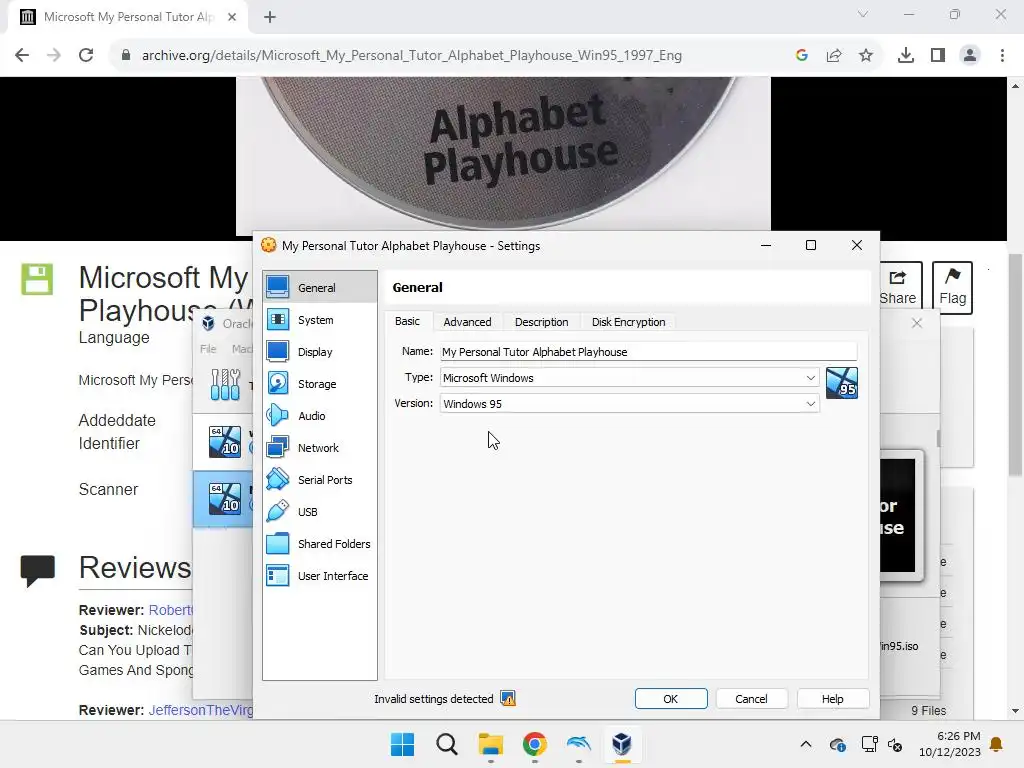The image size is (1024, 768).
Task: Switch to the Description tab
Action: click(541, 322)
